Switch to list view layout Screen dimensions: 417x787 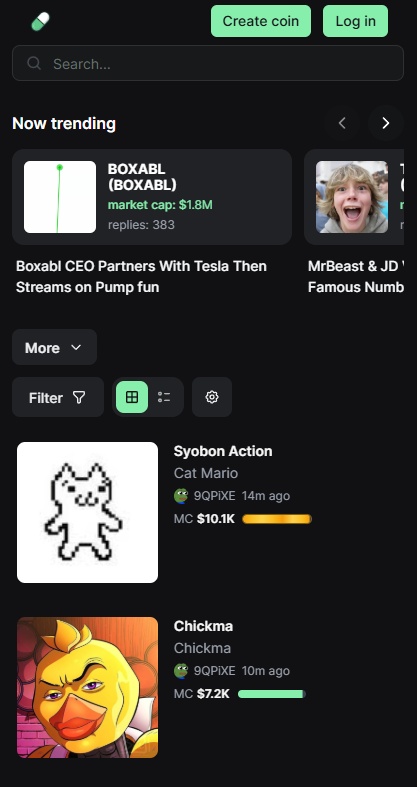(x=164, y=397)
